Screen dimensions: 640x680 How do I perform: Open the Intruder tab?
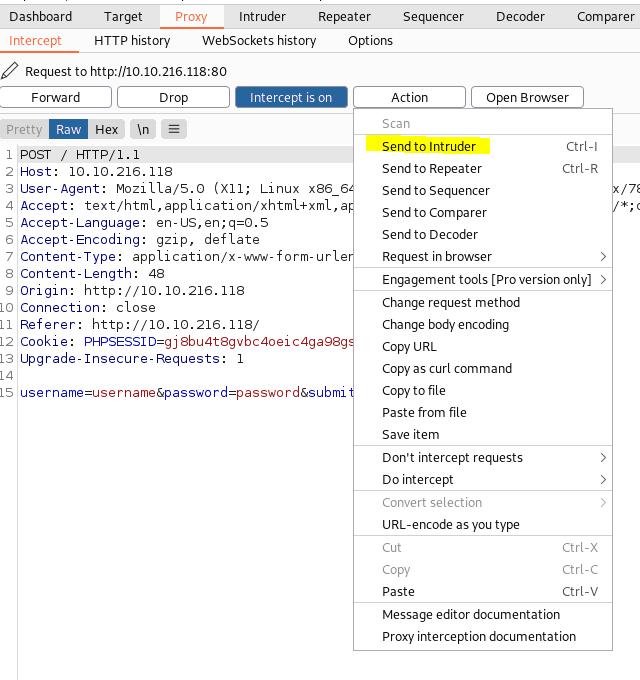tap(262, 16)
